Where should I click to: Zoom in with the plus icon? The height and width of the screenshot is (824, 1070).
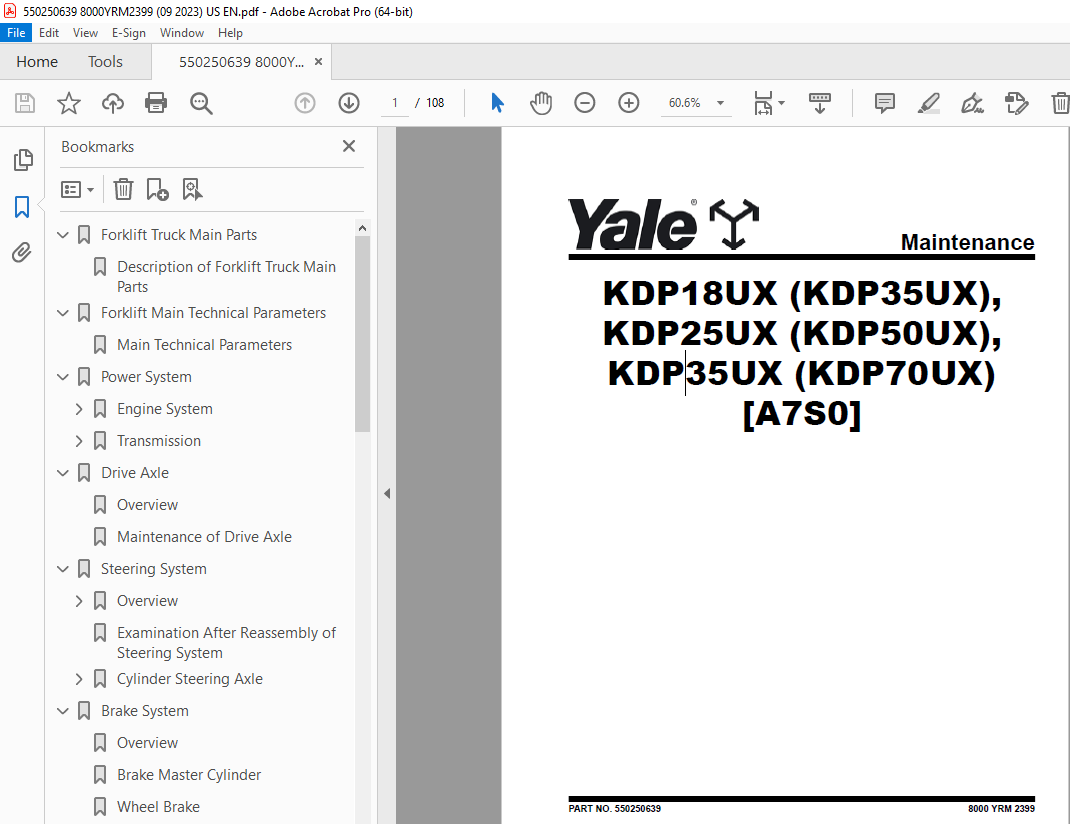pyautogui.click(x=628, y=103)
